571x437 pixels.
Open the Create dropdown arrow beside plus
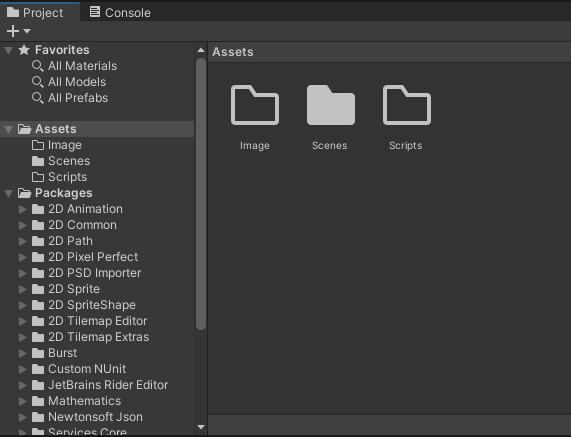coord(27,31)
